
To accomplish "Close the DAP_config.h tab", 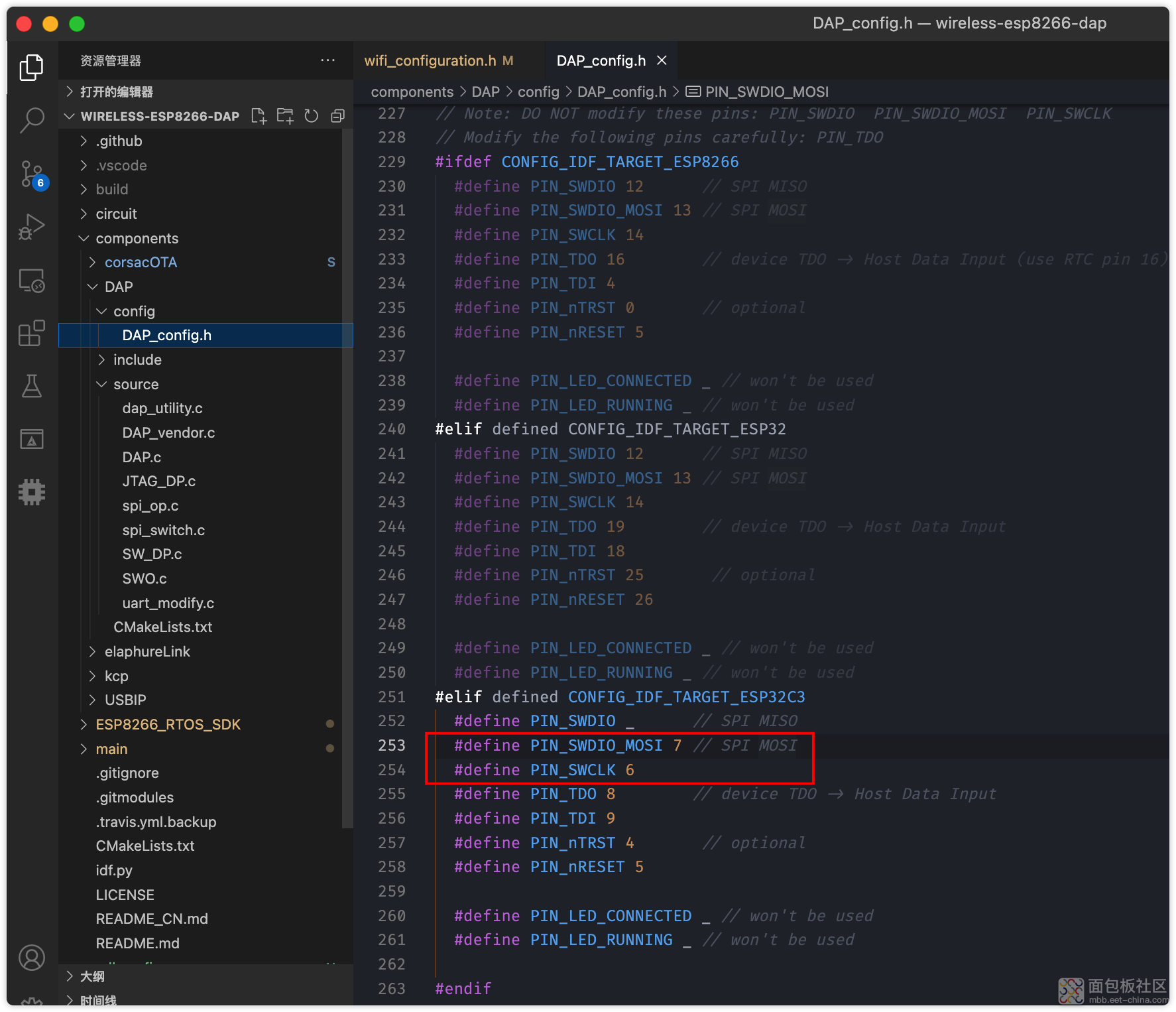I will [x=662, y=60].
